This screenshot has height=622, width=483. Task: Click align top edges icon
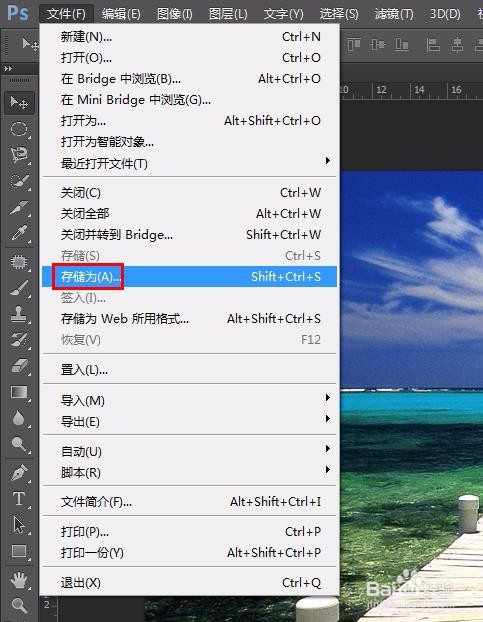[354, 44]
